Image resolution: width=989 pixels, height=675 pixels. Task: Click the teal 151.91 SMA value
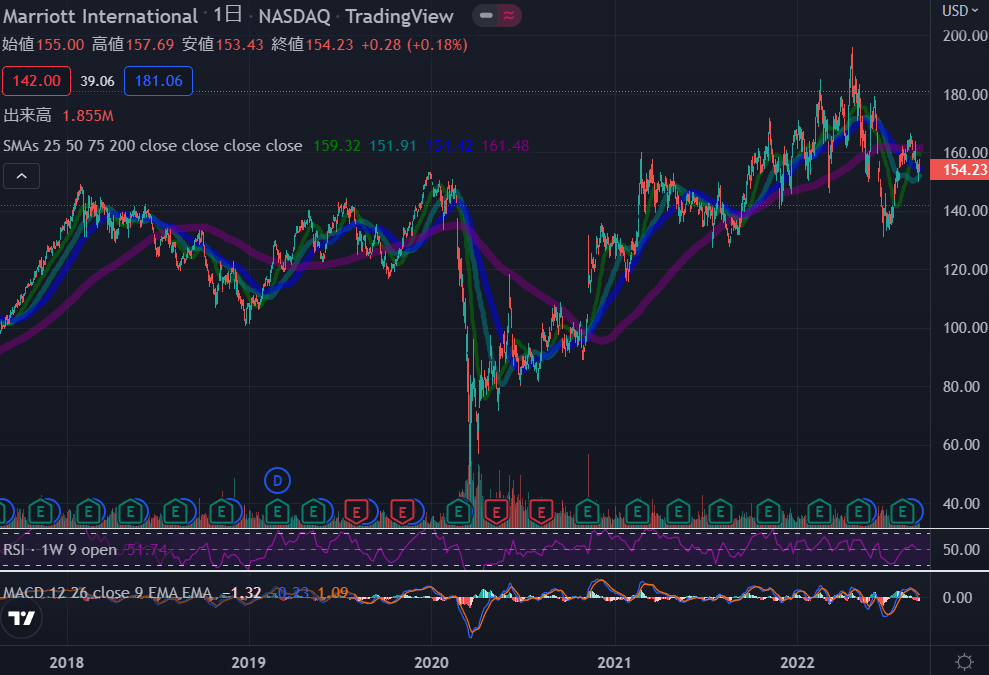tap(393, 146)
